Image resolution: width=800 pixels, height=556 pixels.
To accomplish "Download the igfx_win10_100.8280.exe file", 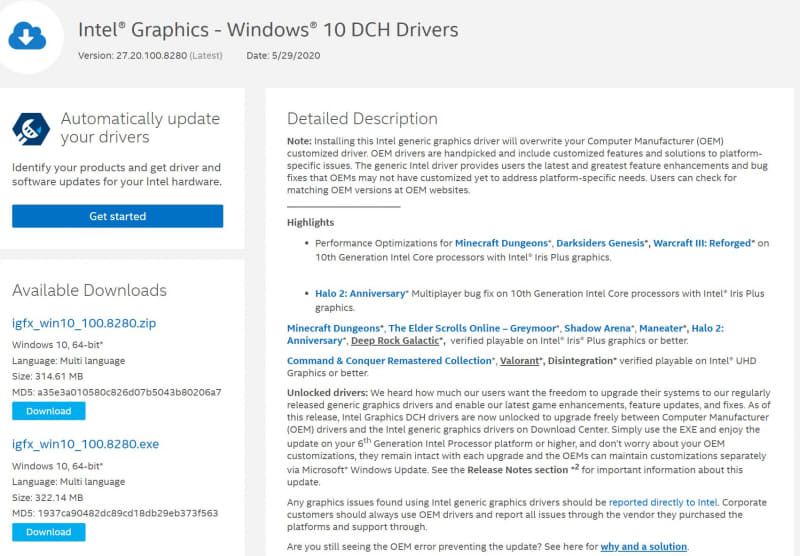I will tap(48, 532).
